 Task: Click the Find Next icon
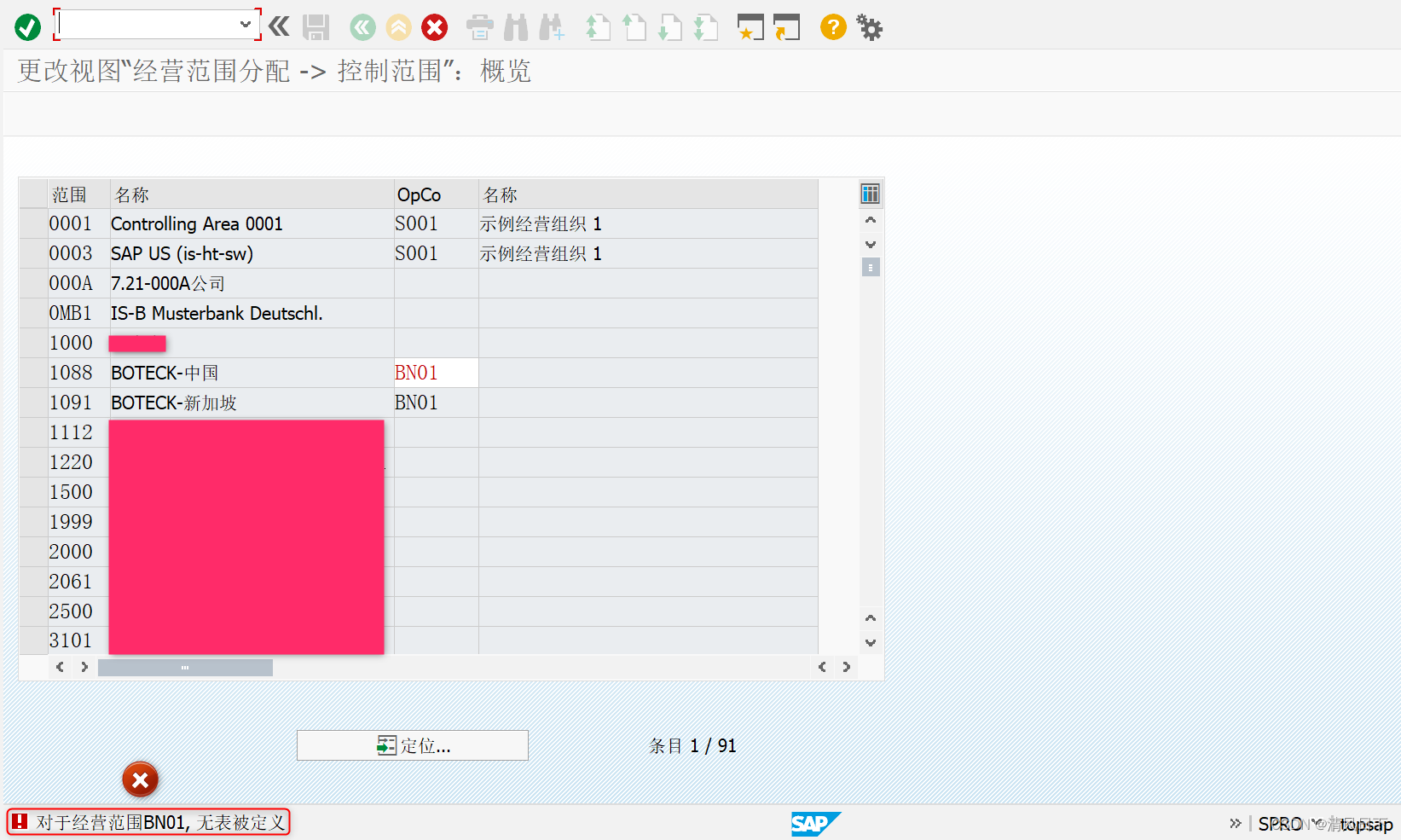[552, 27]
